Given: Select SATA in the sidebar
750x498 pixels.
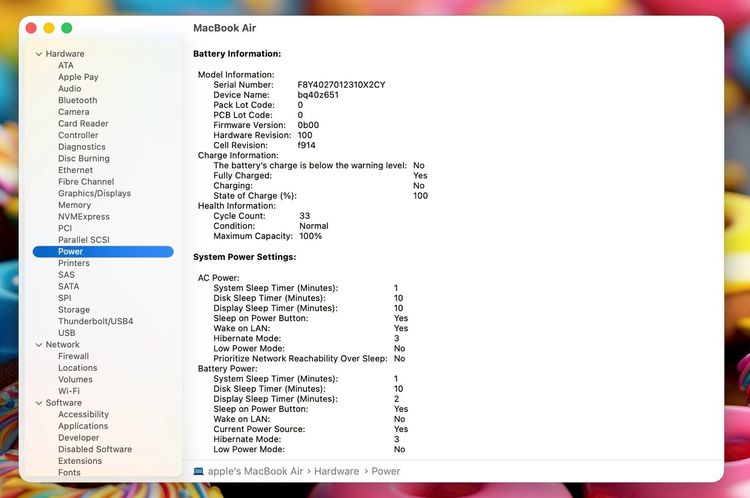Looking at the screenshot, I should coord(68,287).
